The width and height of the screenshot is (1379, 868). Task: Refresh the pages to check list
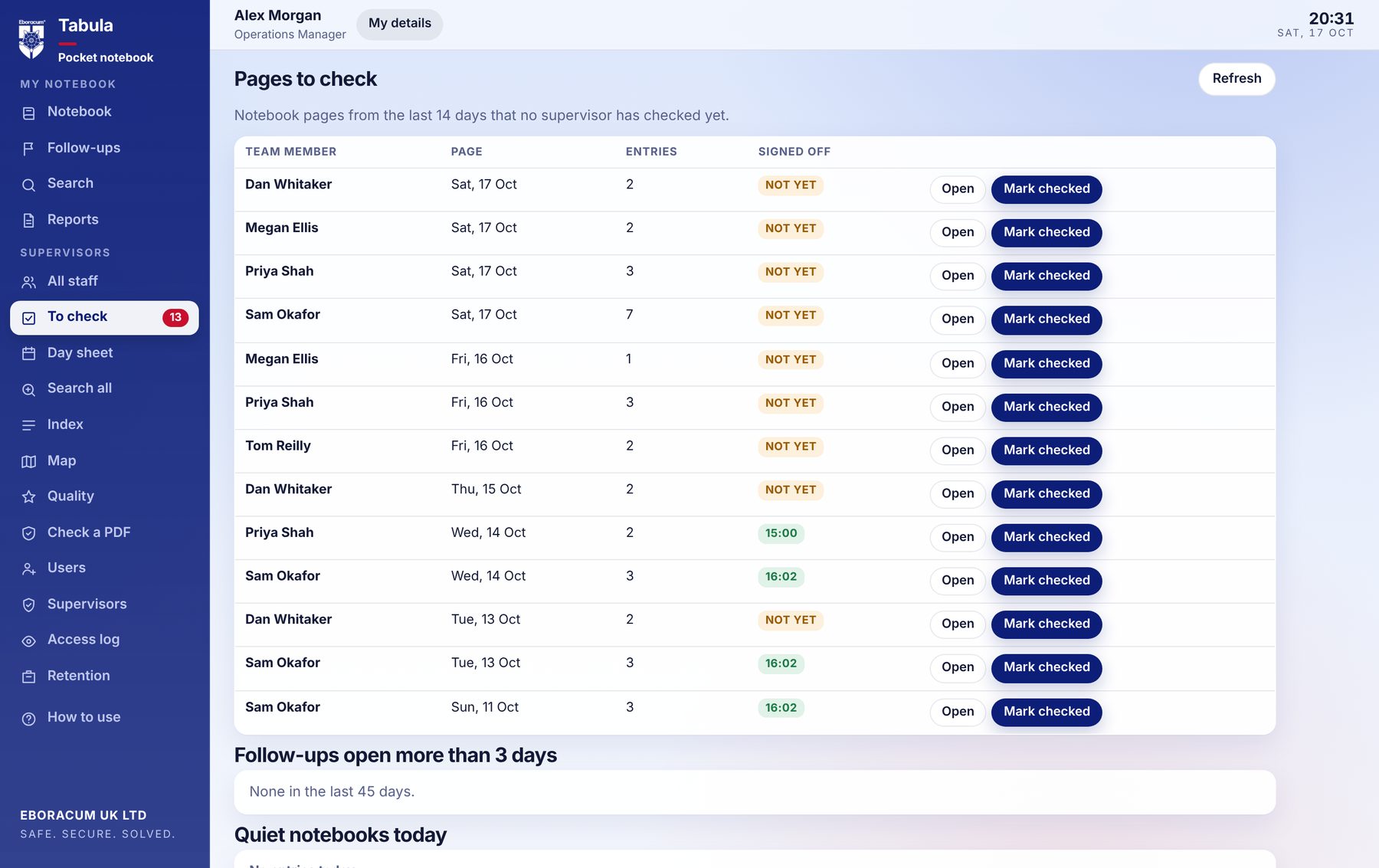coord(1237,79)
